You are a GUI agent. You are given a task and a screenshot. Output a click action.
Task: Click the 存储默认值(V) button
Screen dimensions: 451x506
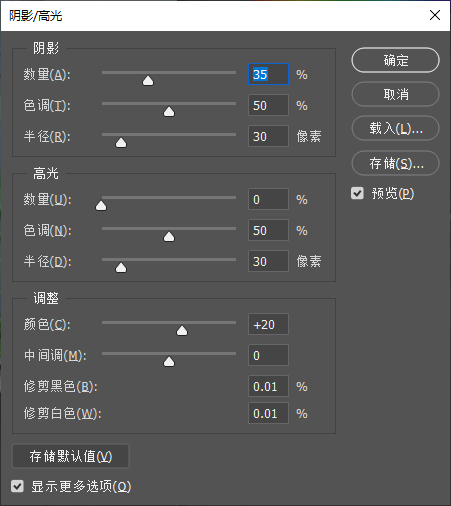(x=70, y=456)
